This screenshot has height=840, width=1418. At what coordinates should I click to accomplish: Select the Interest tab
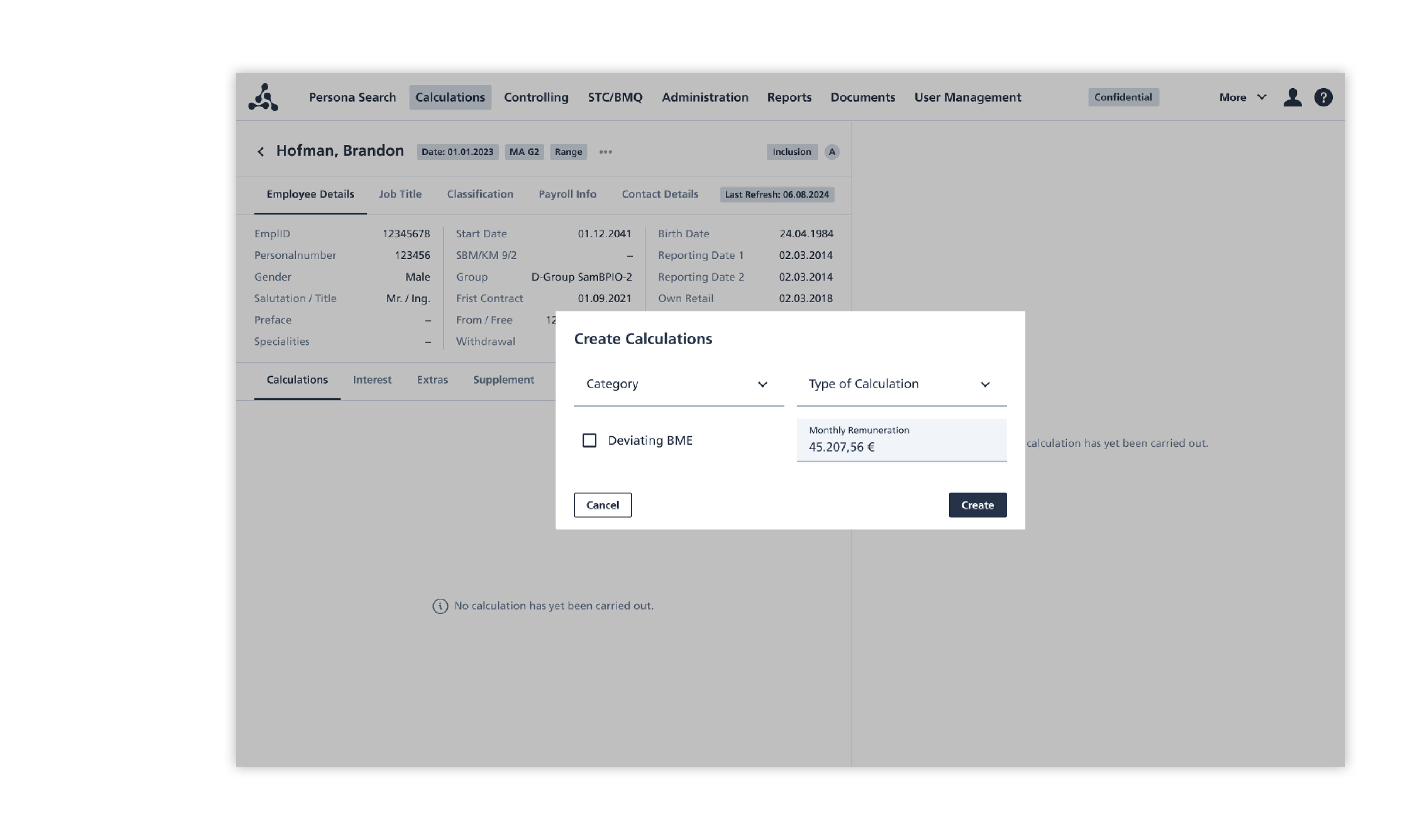(372, 380)
